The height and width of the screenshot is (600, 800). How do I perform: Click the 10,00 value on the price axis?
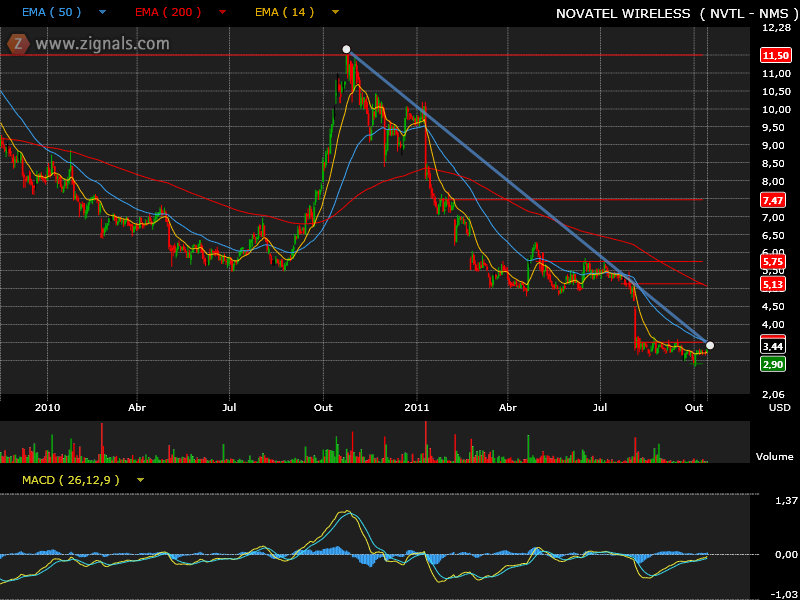pos(776,109)
